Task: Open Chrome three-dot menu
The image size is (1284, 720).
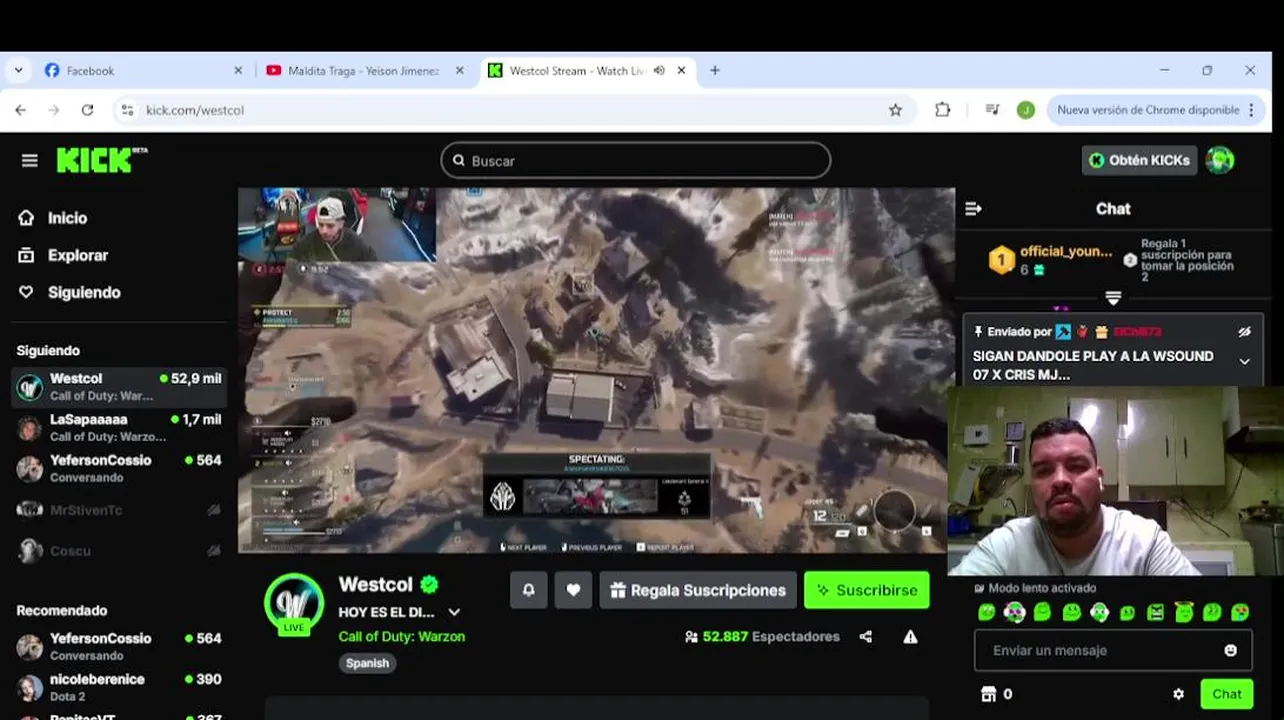Action: [1251, 110]
